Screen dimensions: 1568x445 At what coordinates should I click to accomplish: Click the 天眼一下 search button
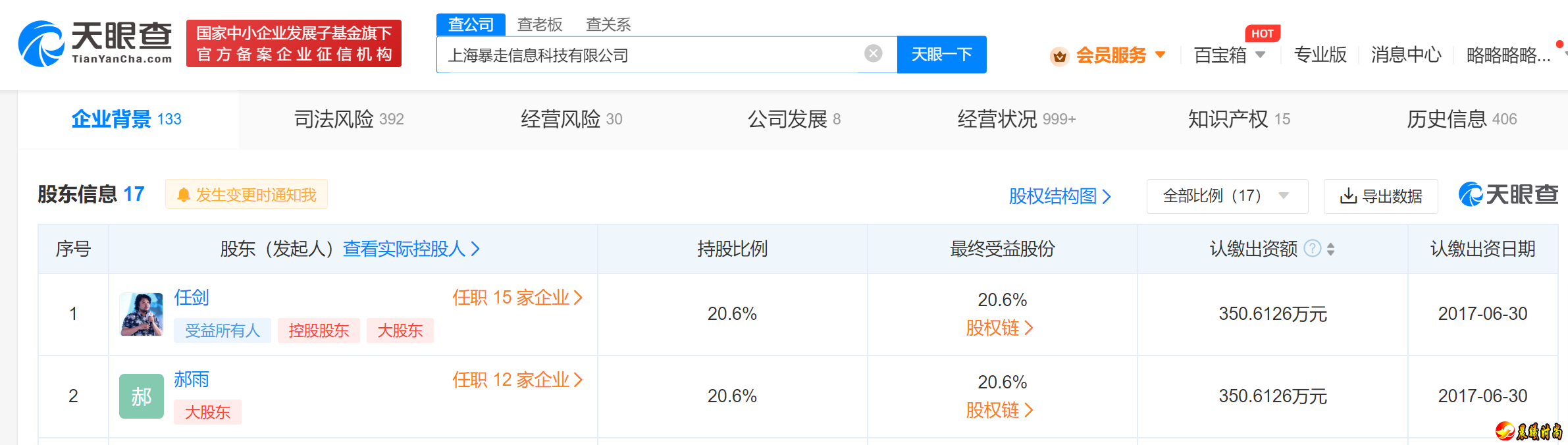point(941,55)
